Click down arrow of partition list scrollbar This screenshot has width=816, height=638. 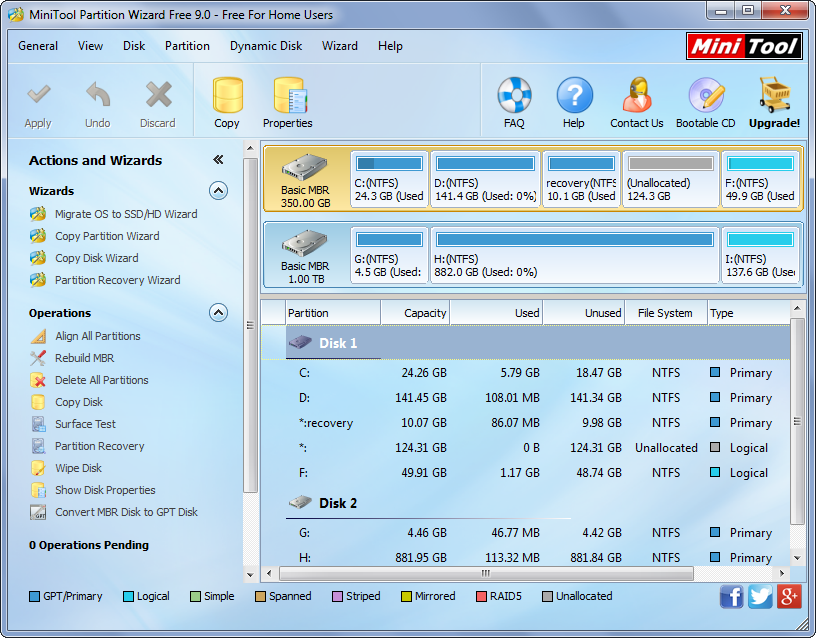797,558
